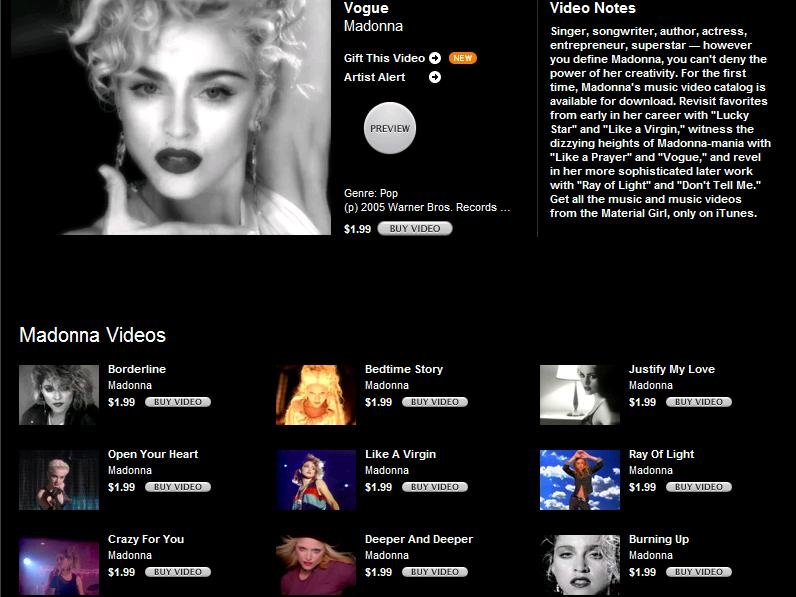Open the Open Your Heart thumbnail
796x597 pixels.
pos(59,480)
